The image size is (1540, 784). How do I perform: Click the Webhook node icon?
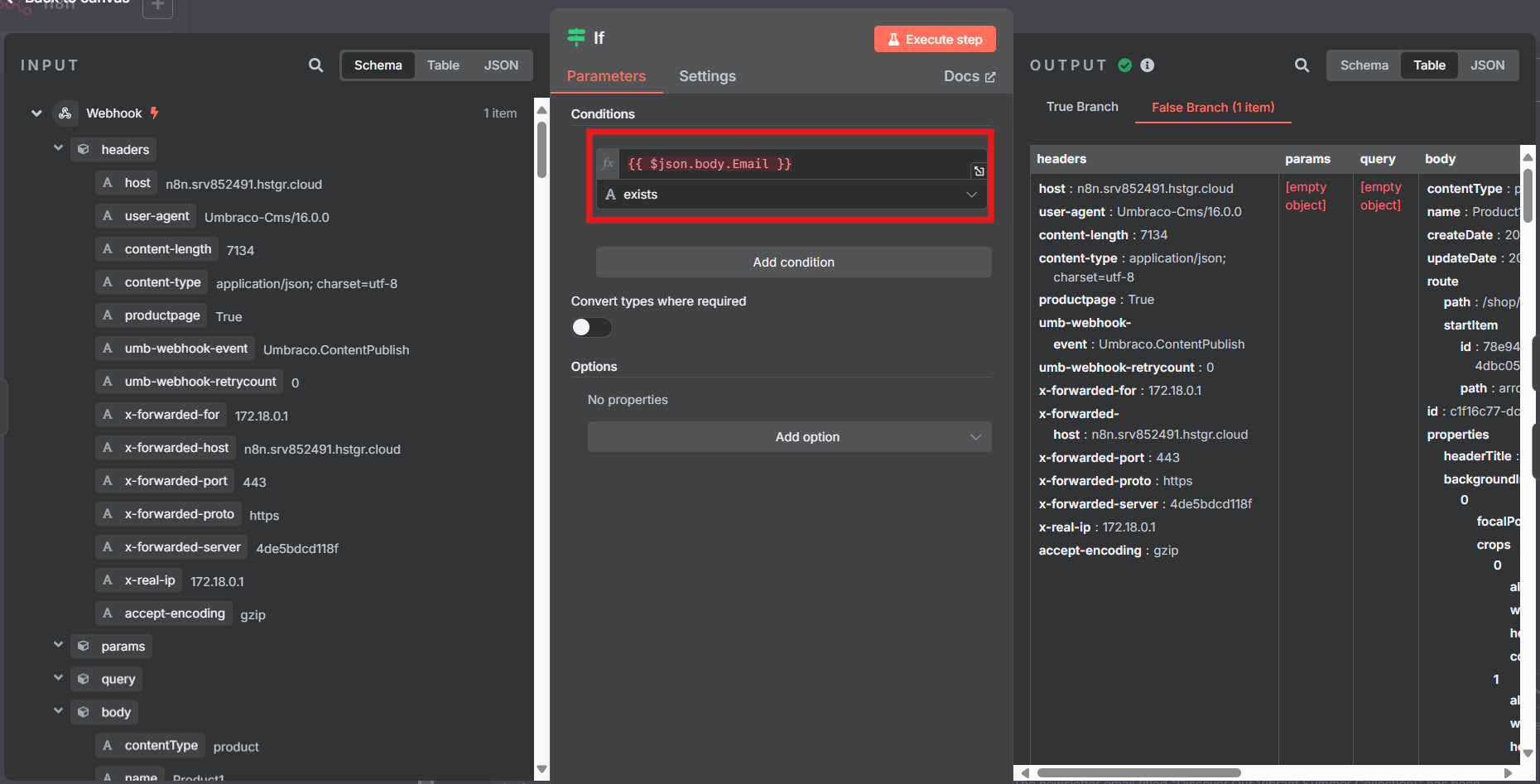[x=65, y=113]
